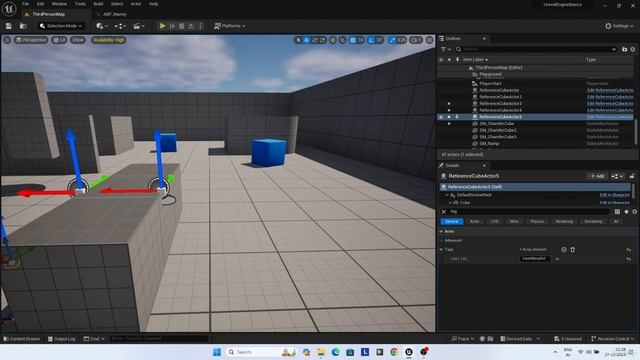The image size is (640, 360).
Task: Activate the Translate gizmo tool in viewport
Action: 306,40
